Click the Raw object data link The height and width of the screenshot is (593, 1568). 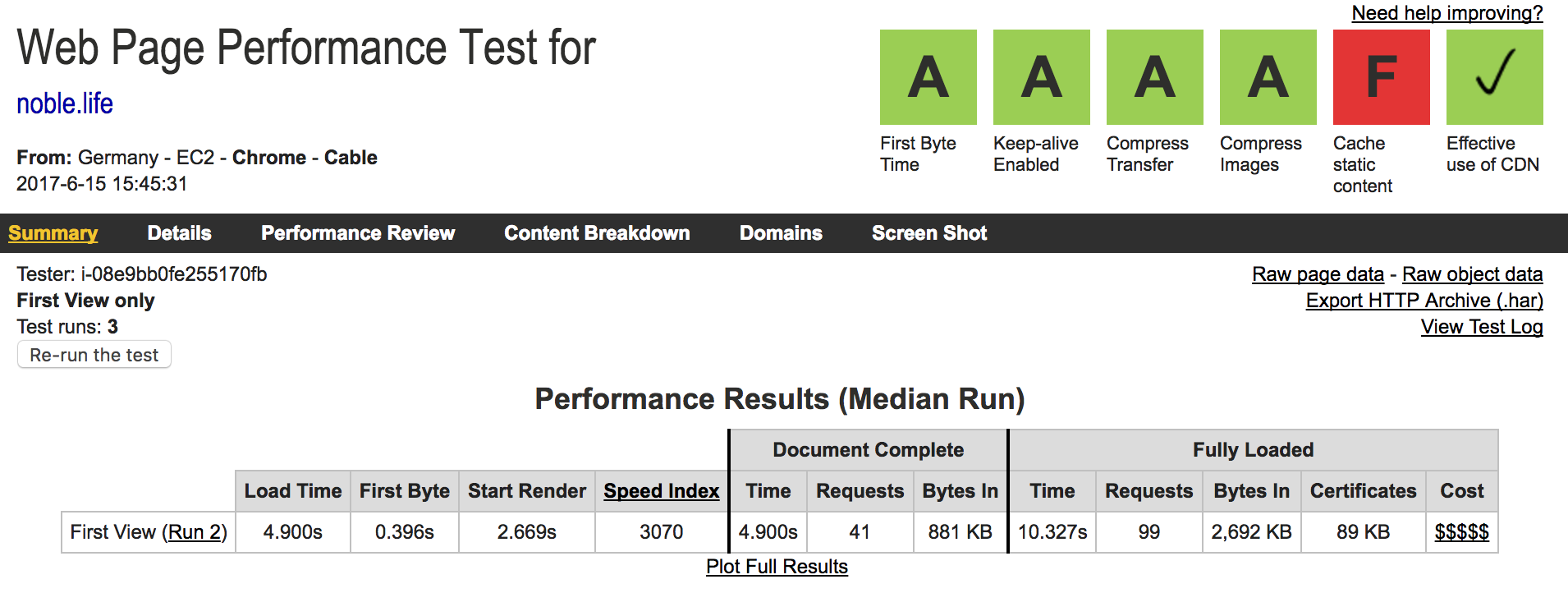point(1472,274)
